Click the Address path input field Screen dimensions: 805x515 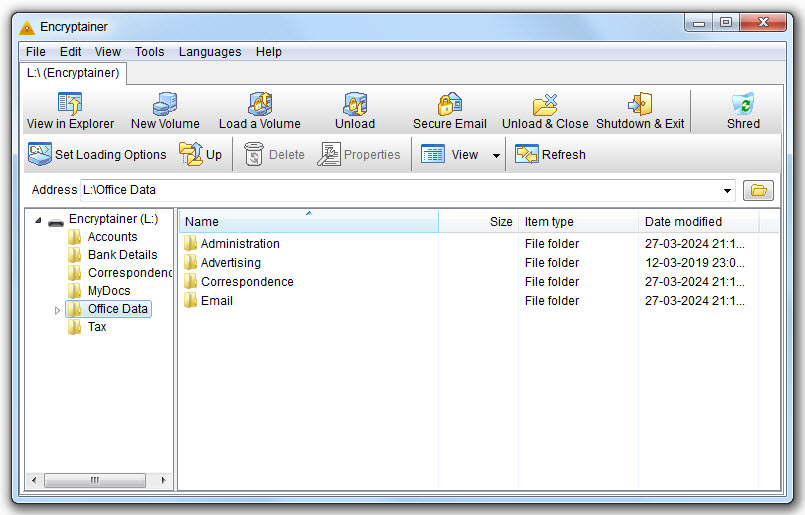click(401, 190)
